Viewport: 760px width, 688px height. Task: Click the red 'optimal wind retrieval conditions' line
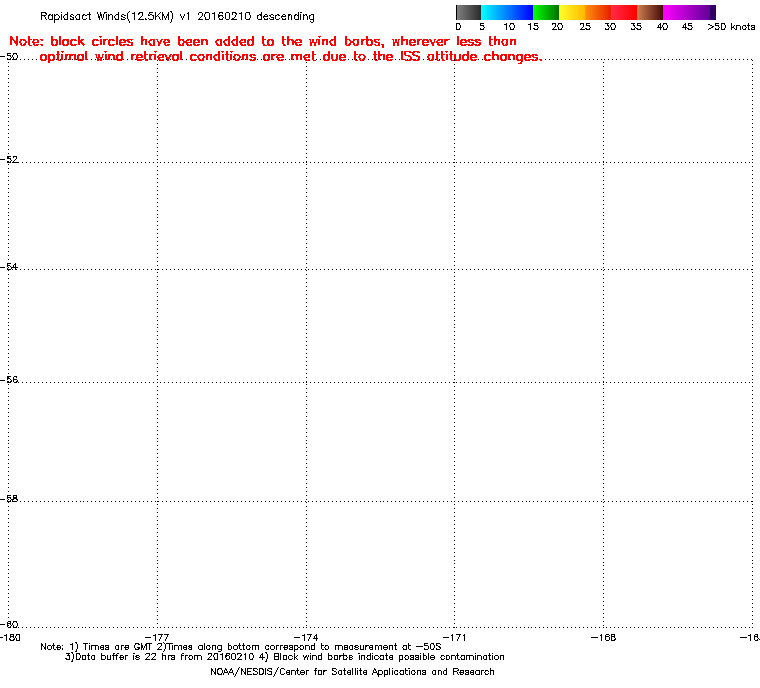[291, 57]
